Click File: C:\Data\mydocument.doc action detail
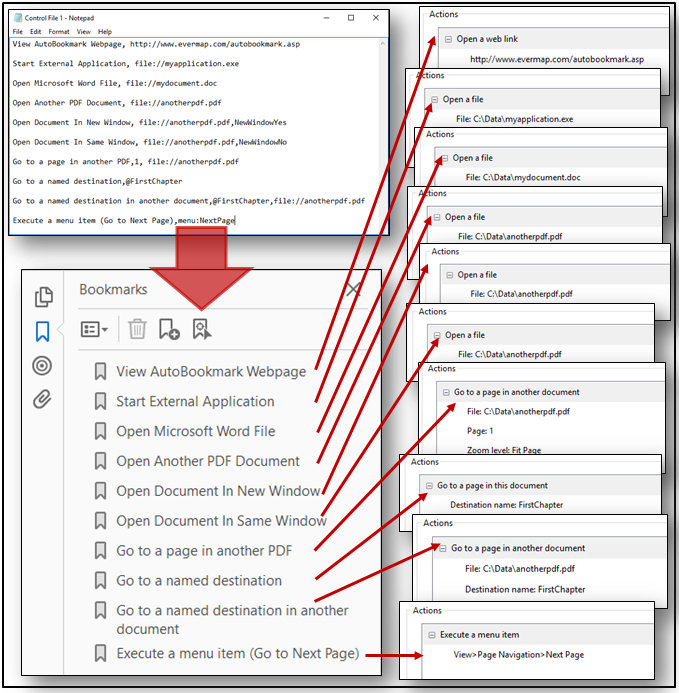 pyautogui.click(x=523, y=178)
